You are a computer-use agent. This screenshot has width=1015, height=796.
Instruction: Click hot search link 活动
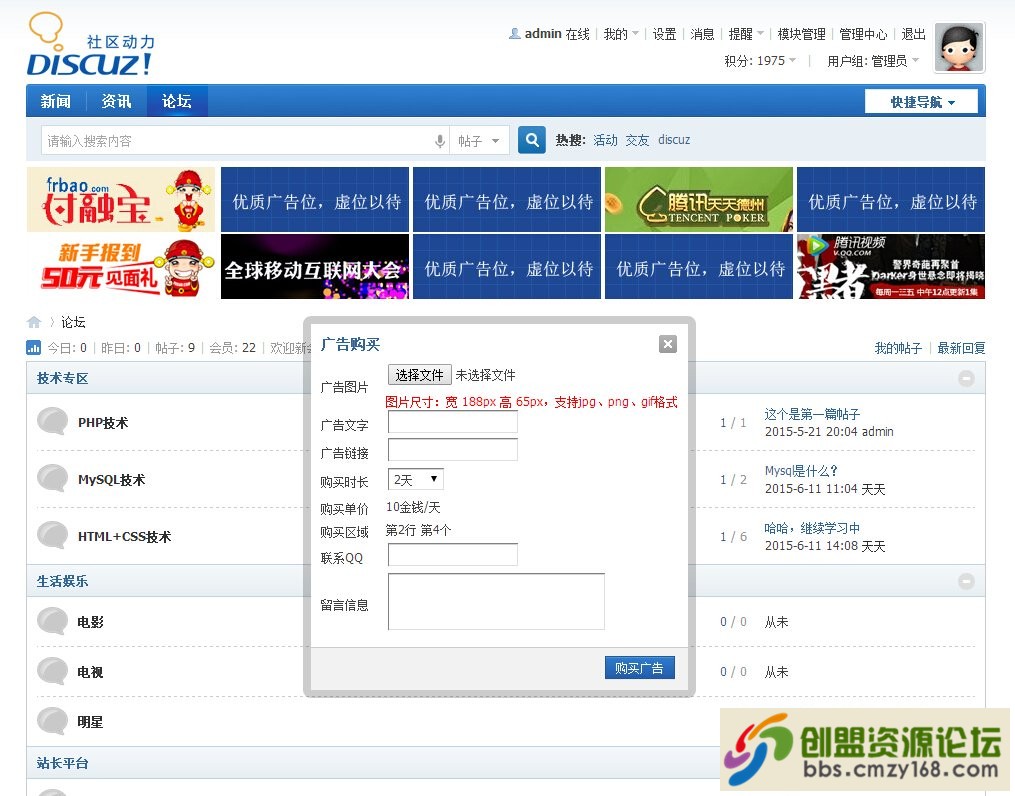tap(605, 140)
